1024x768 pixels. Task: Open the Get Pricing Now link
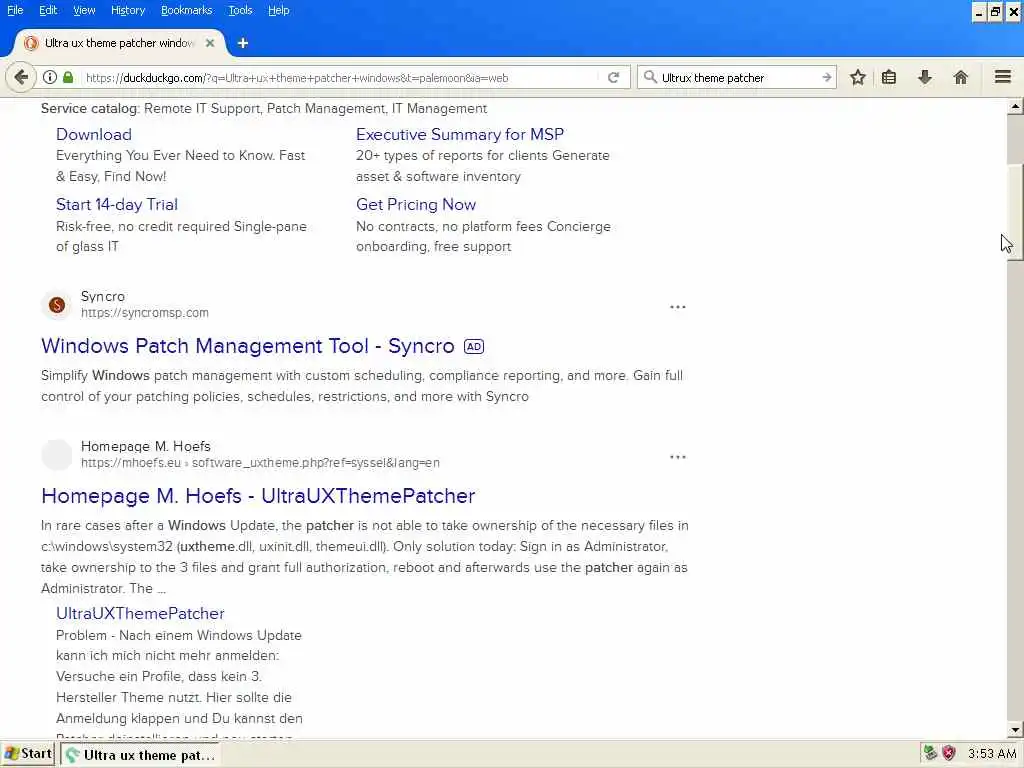(416, 204)
